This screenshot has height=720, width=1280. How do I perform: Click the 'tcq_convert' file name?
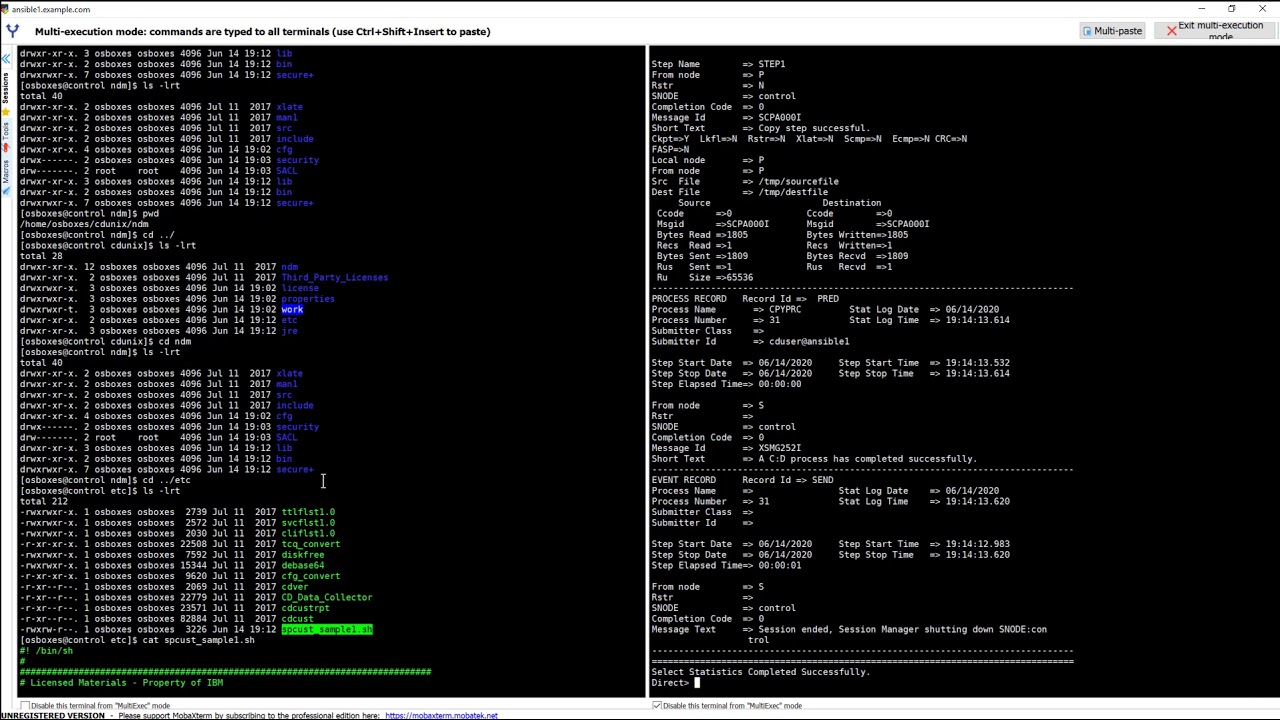(311, 544)
